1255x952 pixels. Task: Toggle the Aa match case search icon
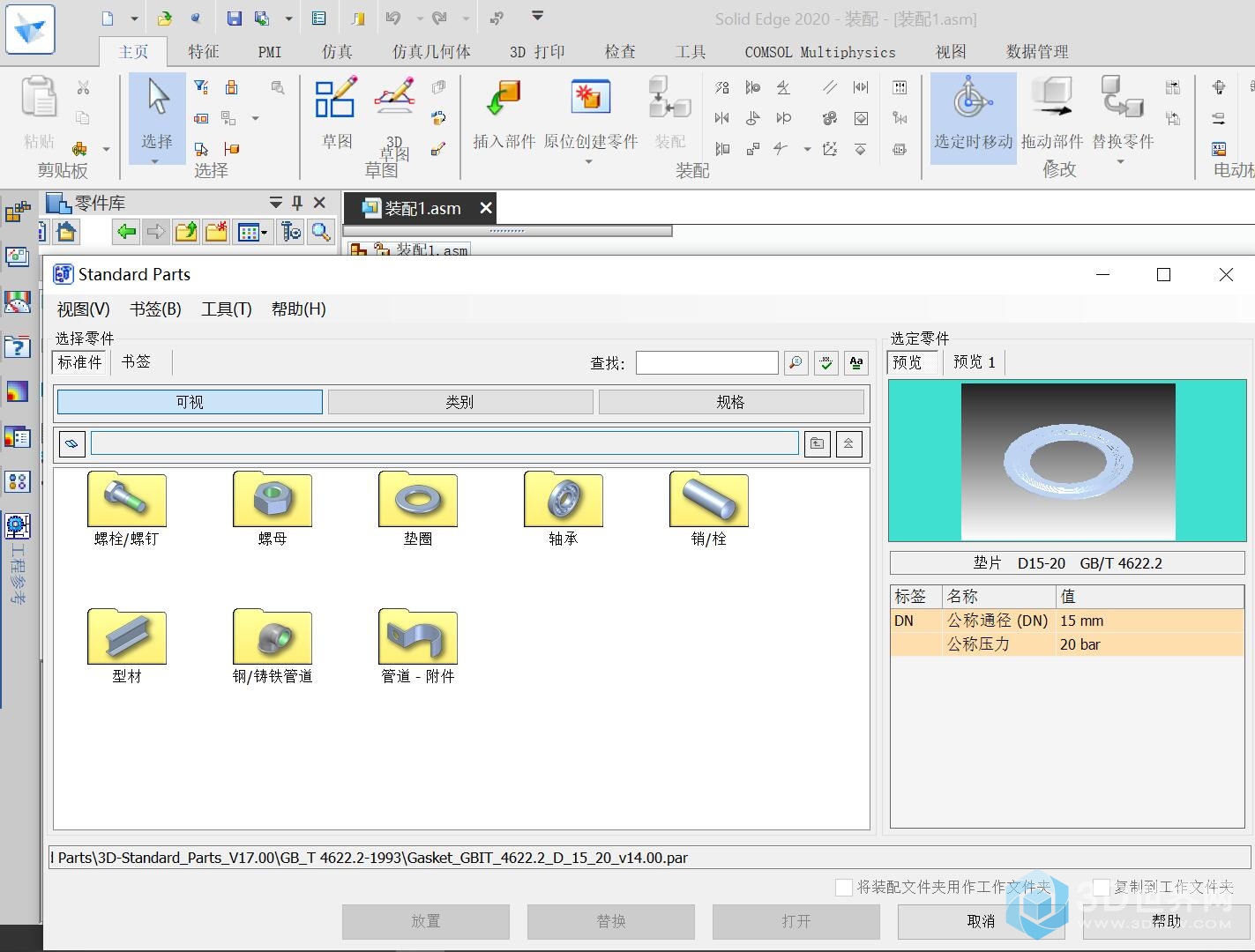pos(856,362)
